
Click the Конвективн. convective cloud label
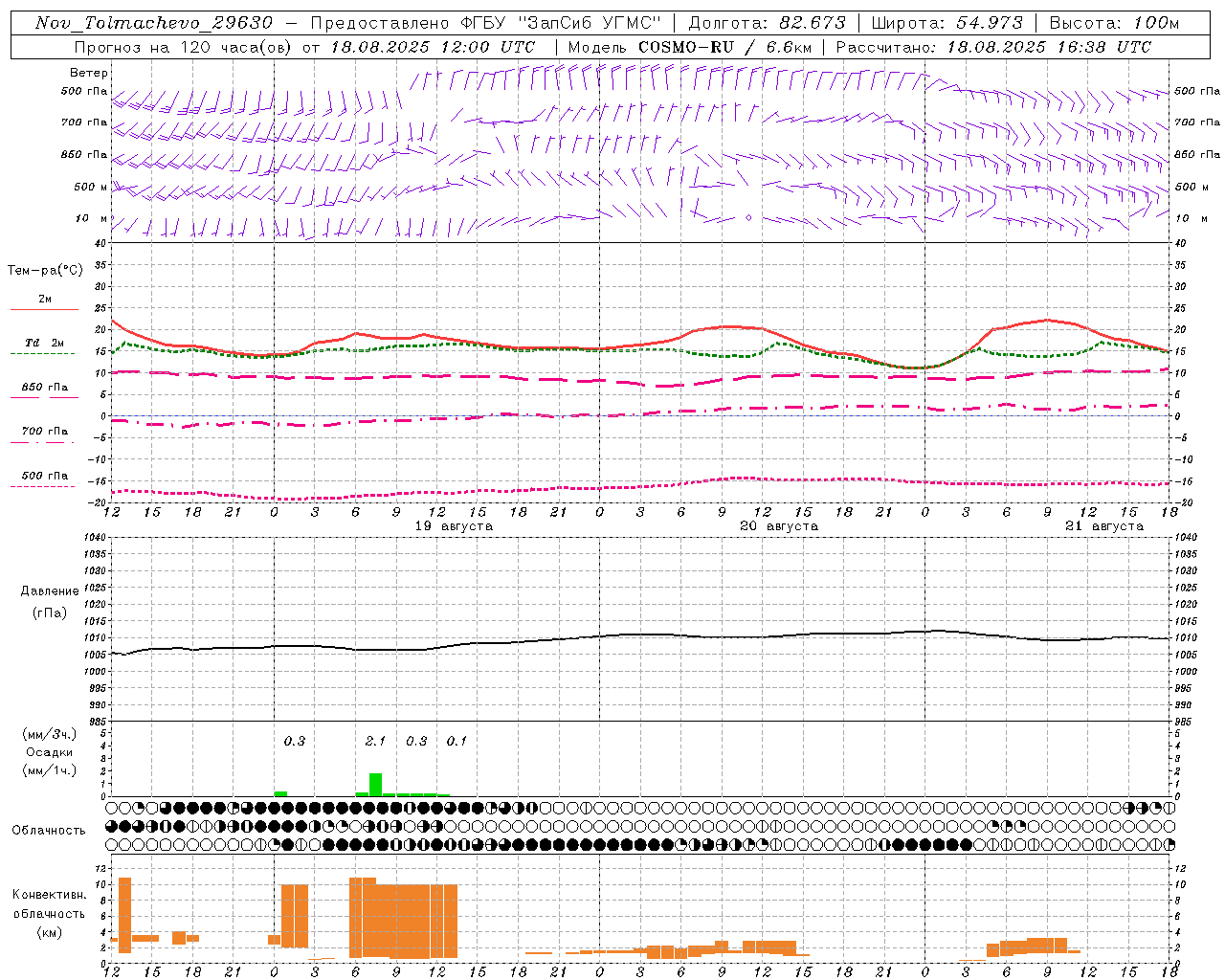[x=49, y=895]
